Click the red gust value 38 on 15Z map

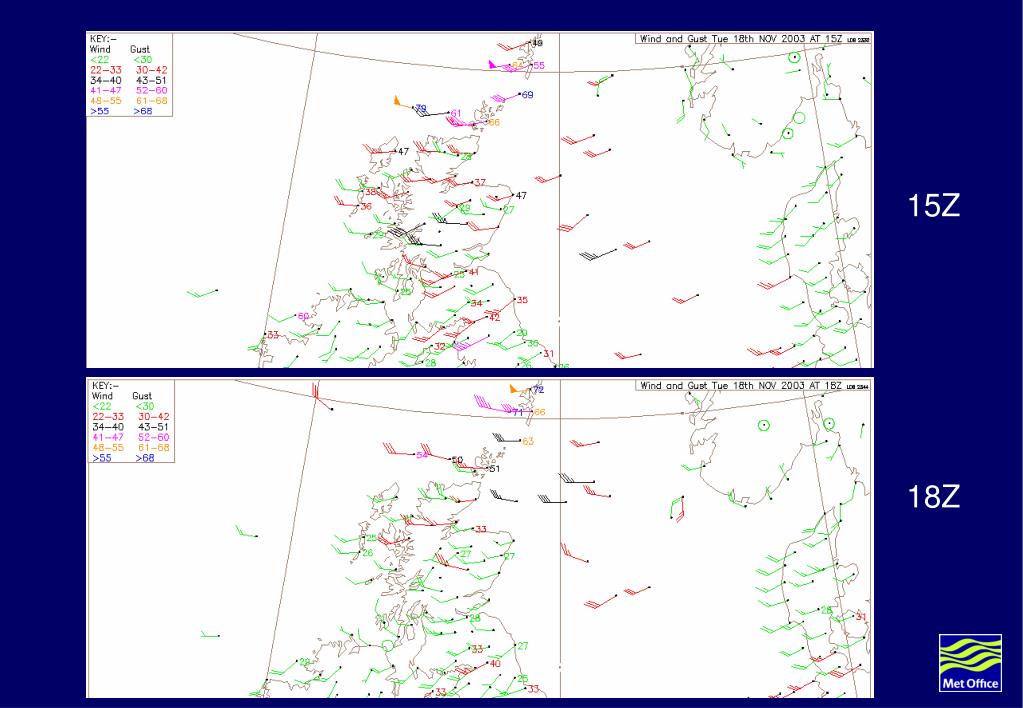(371, 192)
